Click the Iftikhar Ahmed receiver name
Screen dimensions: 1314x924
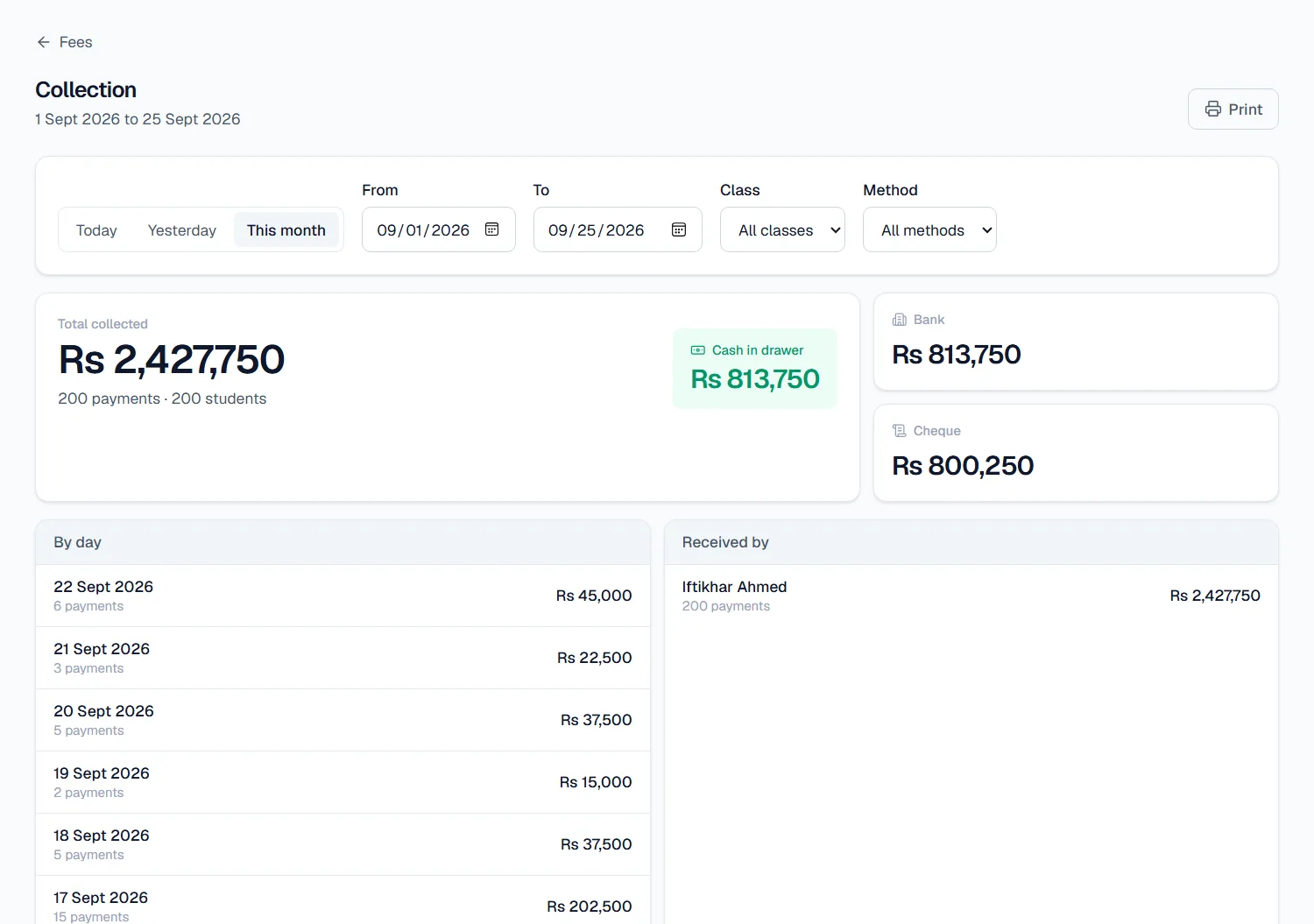[x=735, y=587]
